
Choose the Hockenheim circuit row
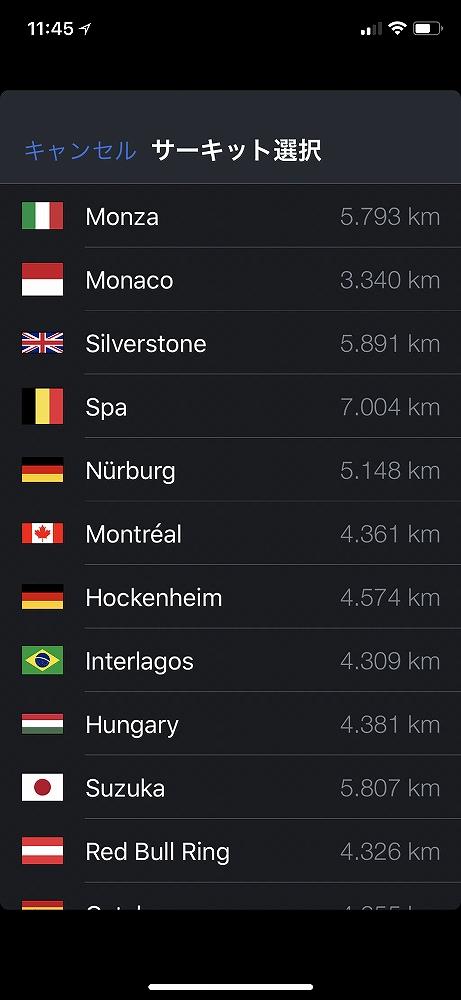click(x=230, y=597)
